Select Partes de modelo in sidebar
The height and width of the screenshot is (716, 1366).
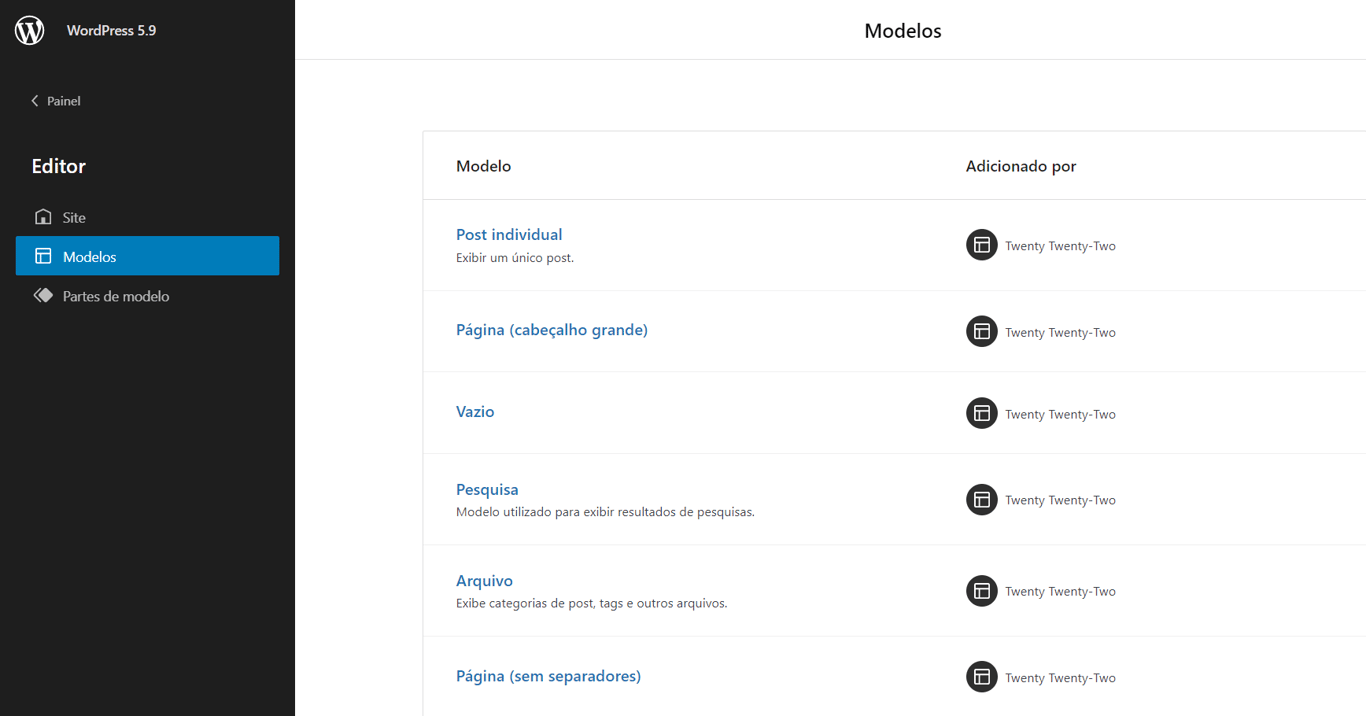116,296
